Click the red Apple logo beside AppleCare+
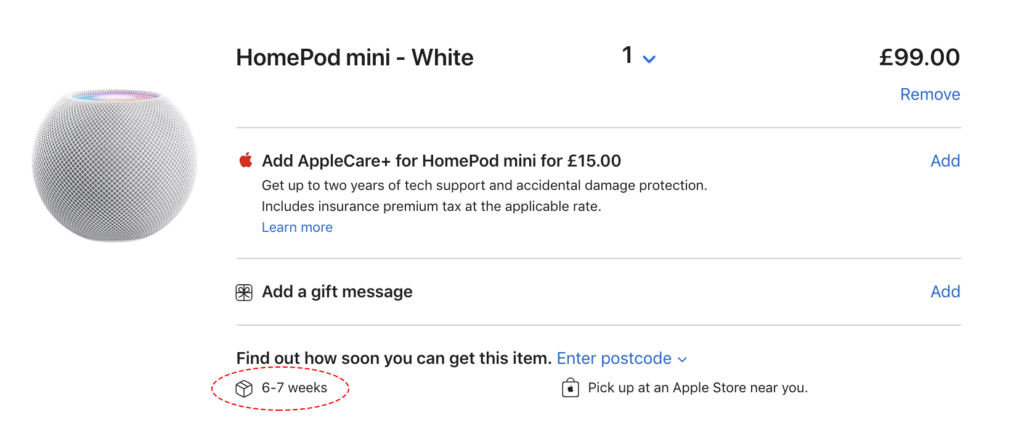 (x=244, y=160)
